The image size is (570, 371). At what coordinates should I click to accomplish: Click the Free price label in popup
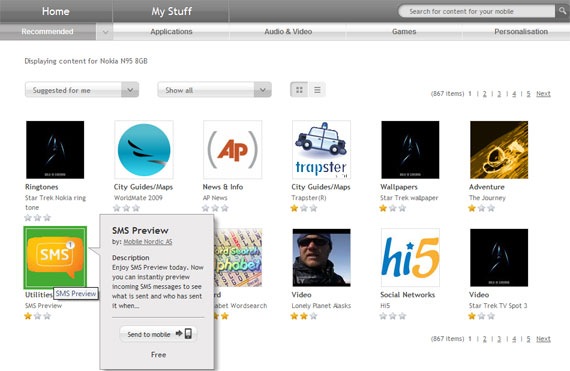(x=158, y=355)
